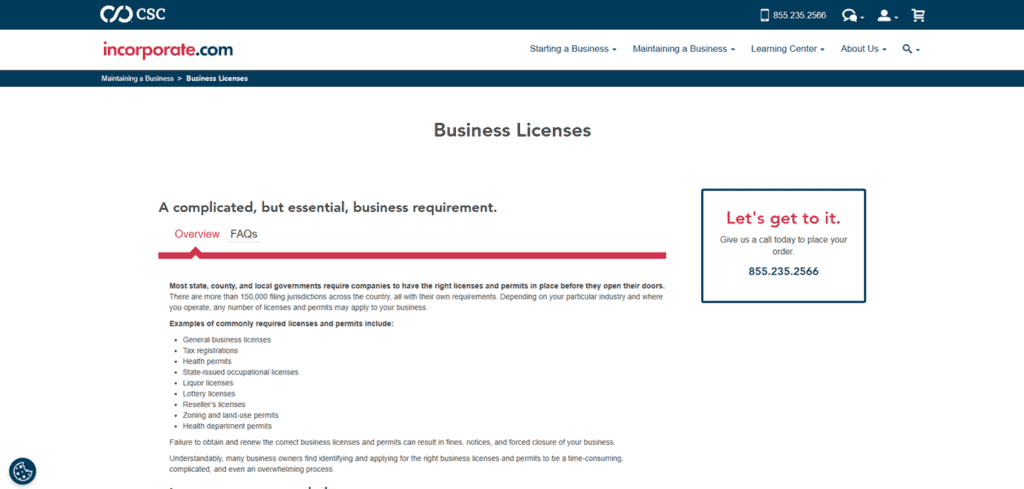Select the Overview tab
Screen dimensions: 1024x489
197,234
